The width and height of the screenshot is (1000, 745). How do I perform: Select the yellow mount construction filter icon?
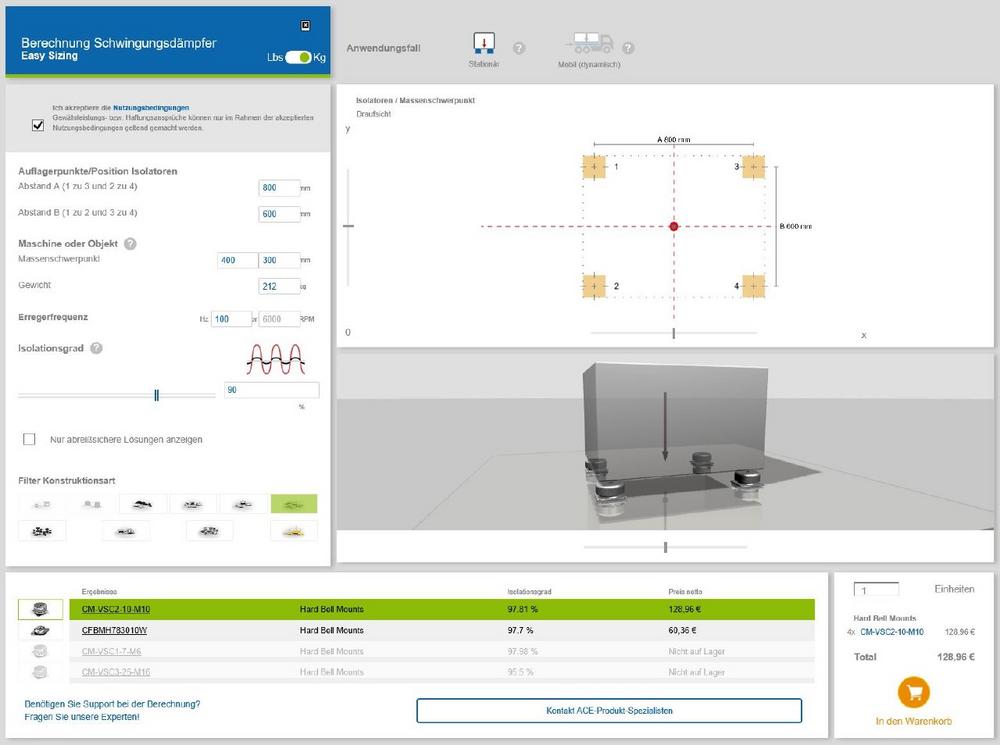(293, 531)
